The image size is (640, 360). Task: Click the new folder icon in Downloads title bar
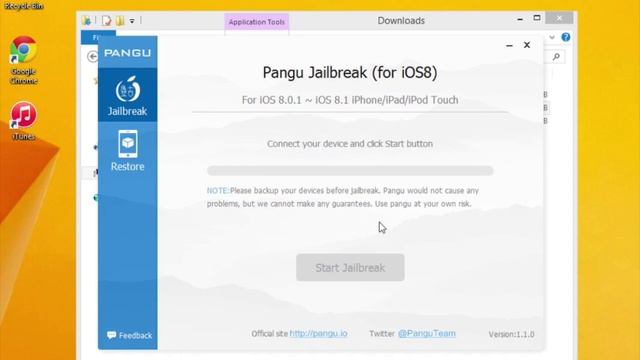pos(120,20)
